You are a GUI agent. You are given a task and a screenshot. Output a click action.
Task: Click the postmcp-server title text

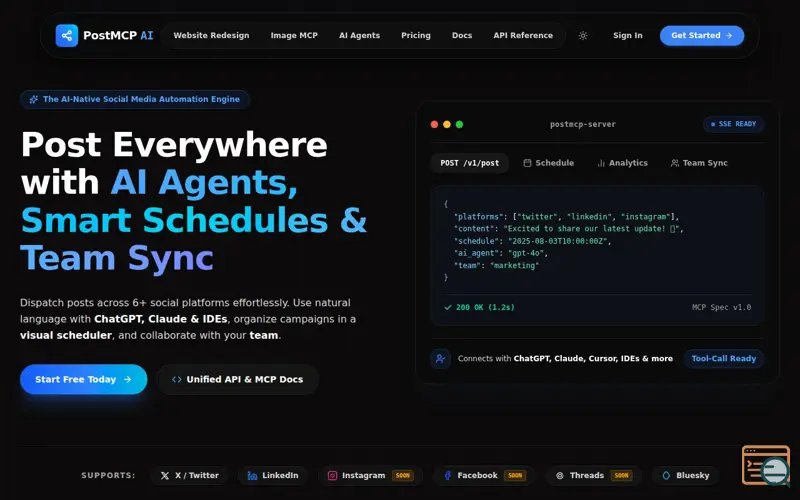[x=583, y=124]
